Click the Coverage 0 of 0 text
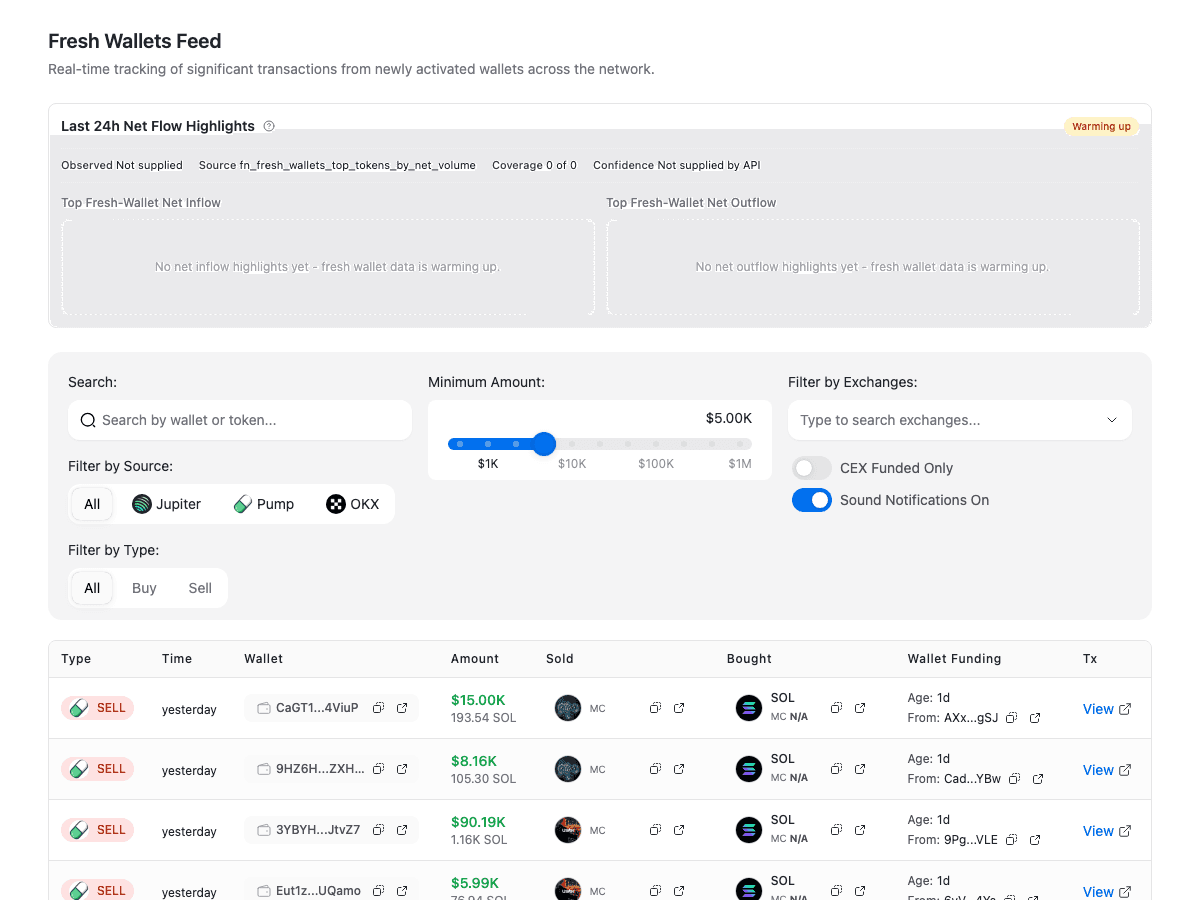 tap(534, 166)
